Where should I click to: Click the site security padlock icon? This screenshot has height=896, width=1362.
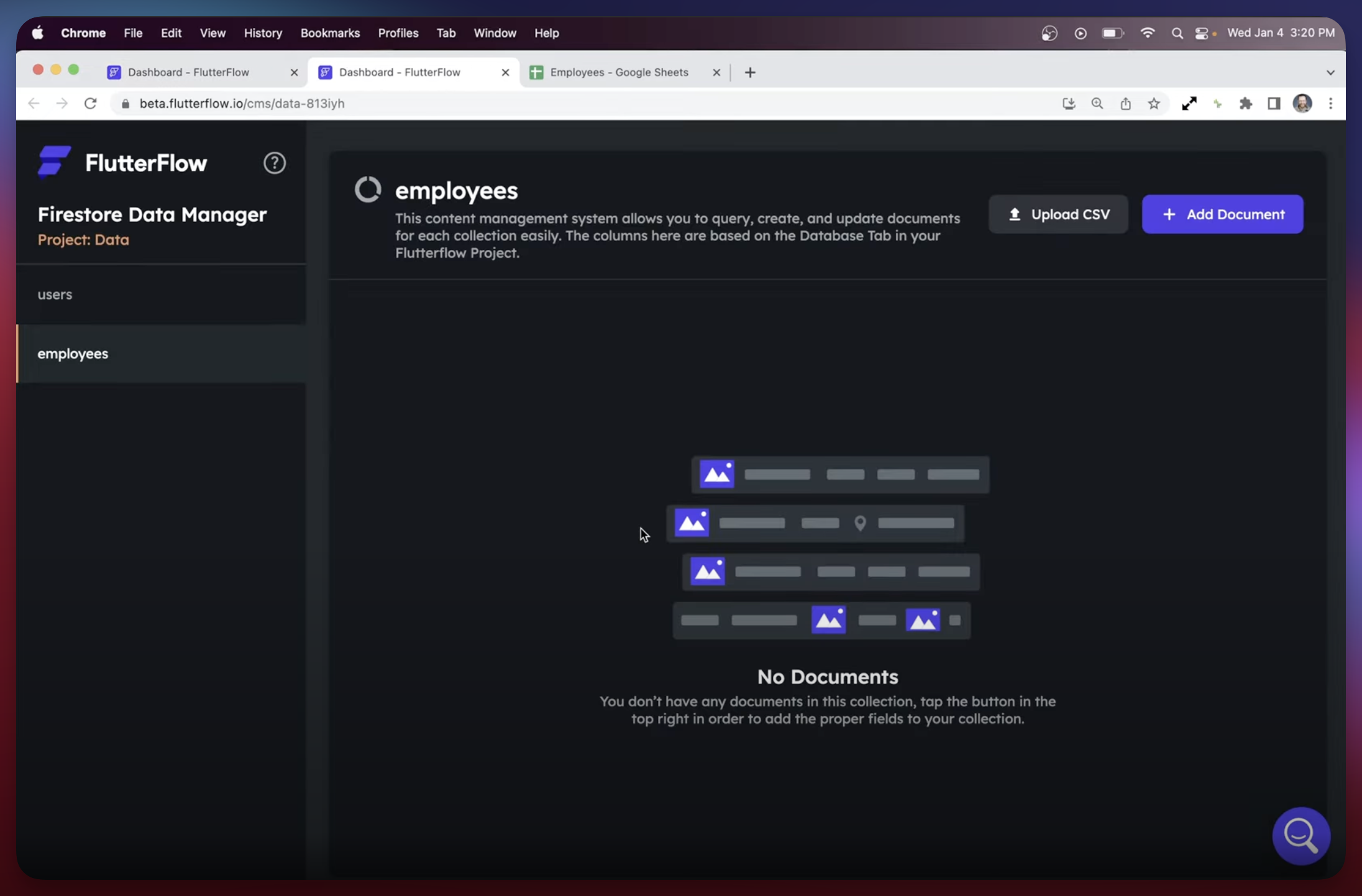point(126,103)
